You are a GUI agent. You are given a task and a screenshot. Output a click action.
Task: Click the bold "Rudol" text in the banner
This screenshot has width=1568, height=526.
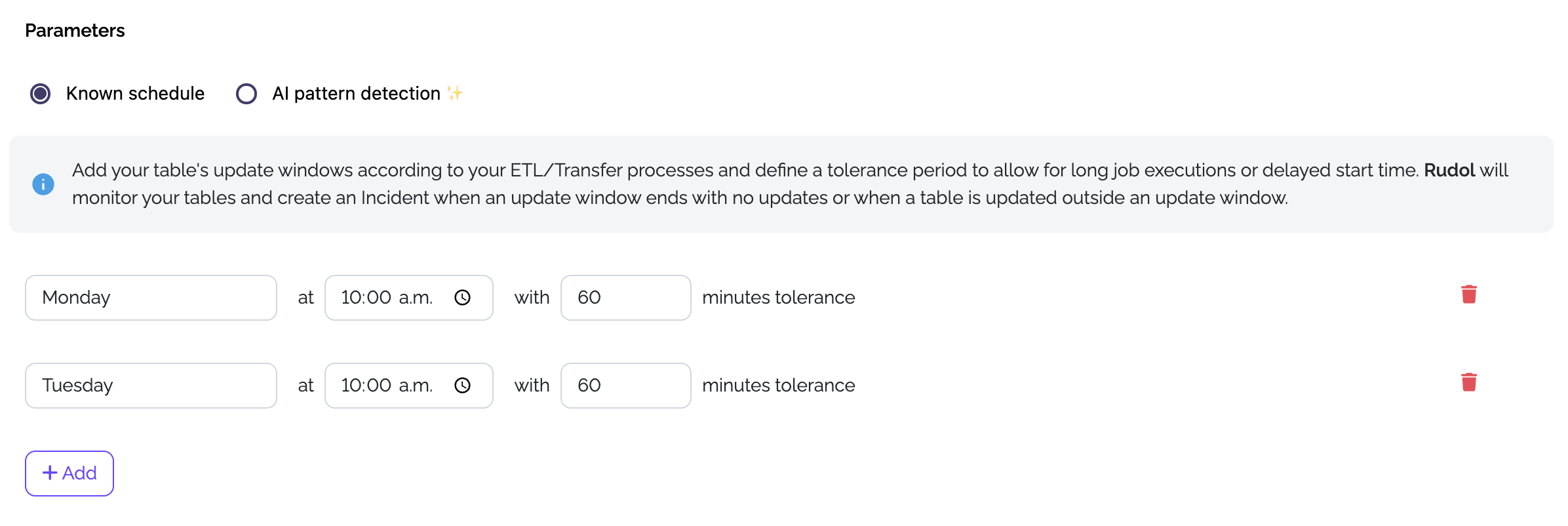pos(1449,171)
